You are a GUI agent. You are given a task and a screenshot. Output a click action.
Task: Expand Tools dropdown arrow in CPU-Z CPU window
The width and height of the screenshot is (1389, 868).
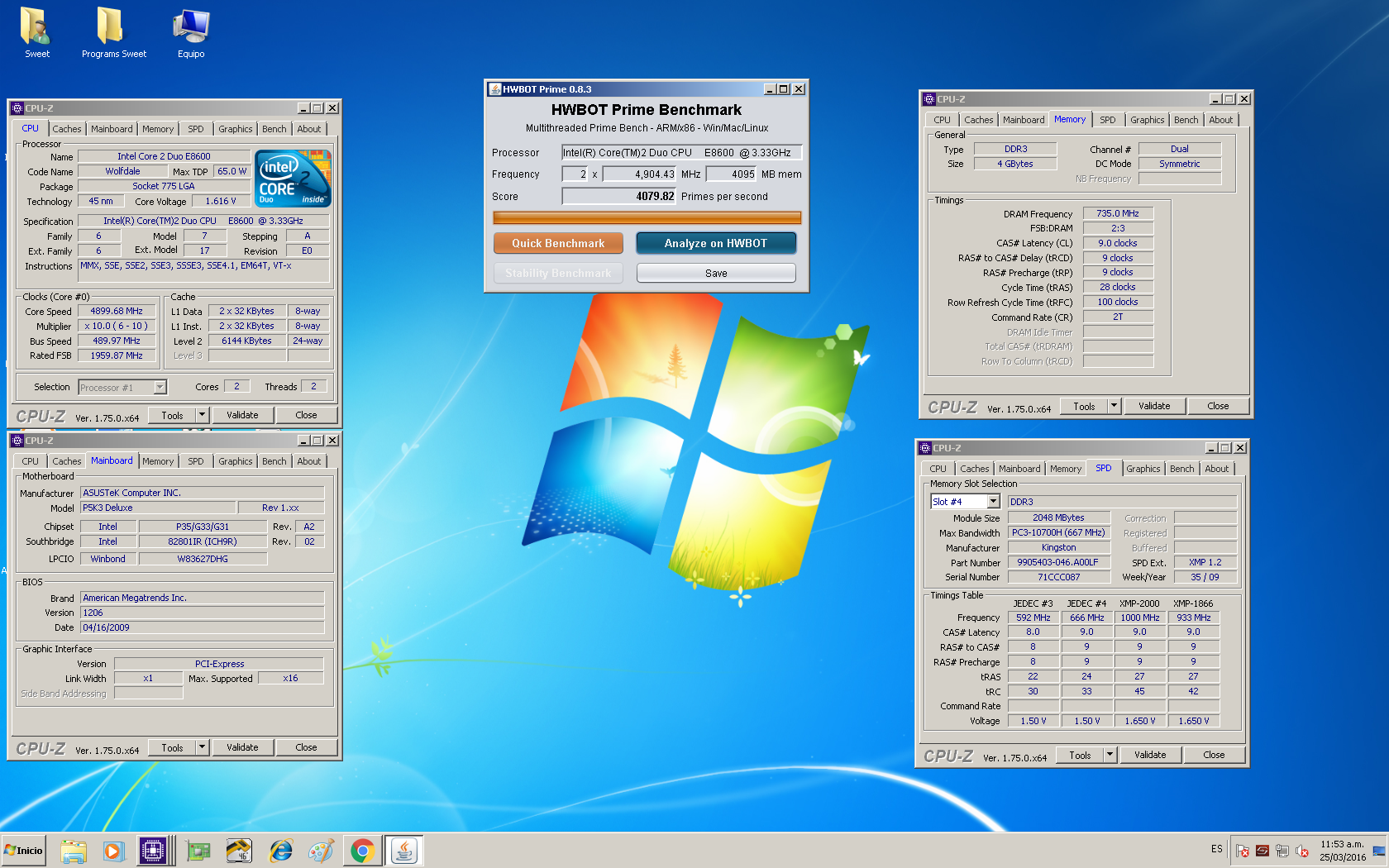click(202, 415)
